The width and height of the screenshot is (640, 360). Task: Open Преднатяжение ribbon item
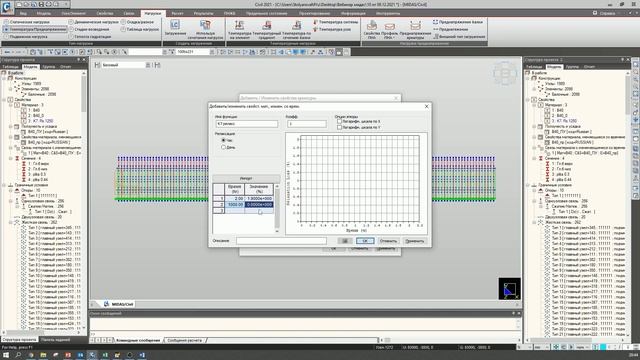click(x=451, y=29)
